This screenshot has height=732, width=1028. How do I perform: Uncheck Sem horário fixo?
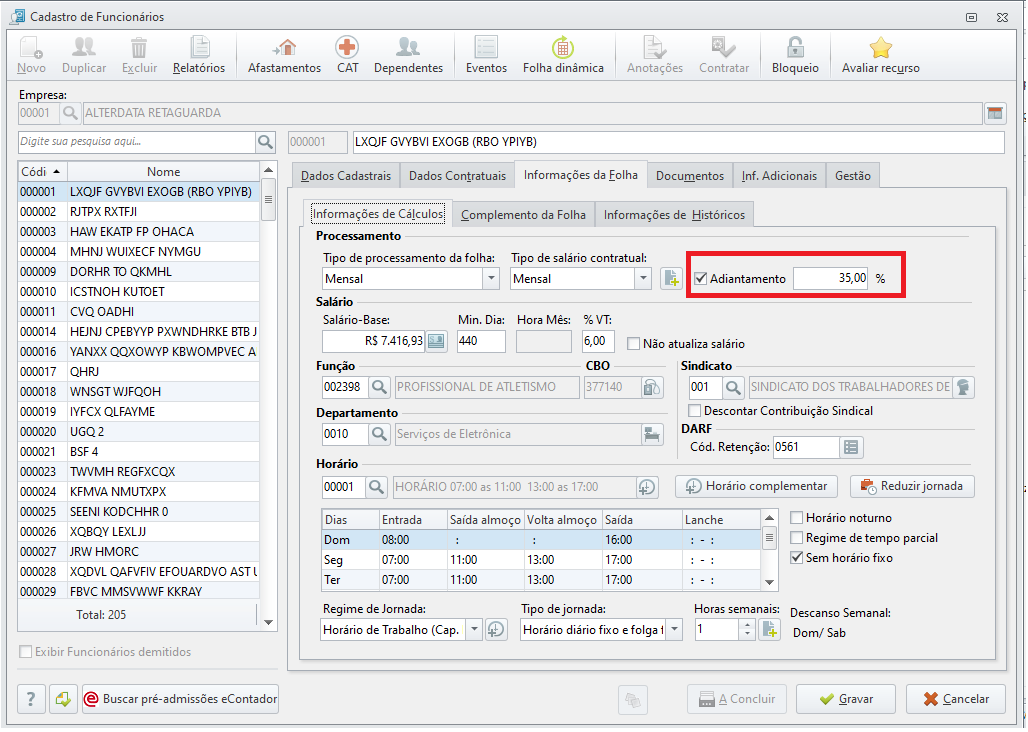tap(797, 558)
